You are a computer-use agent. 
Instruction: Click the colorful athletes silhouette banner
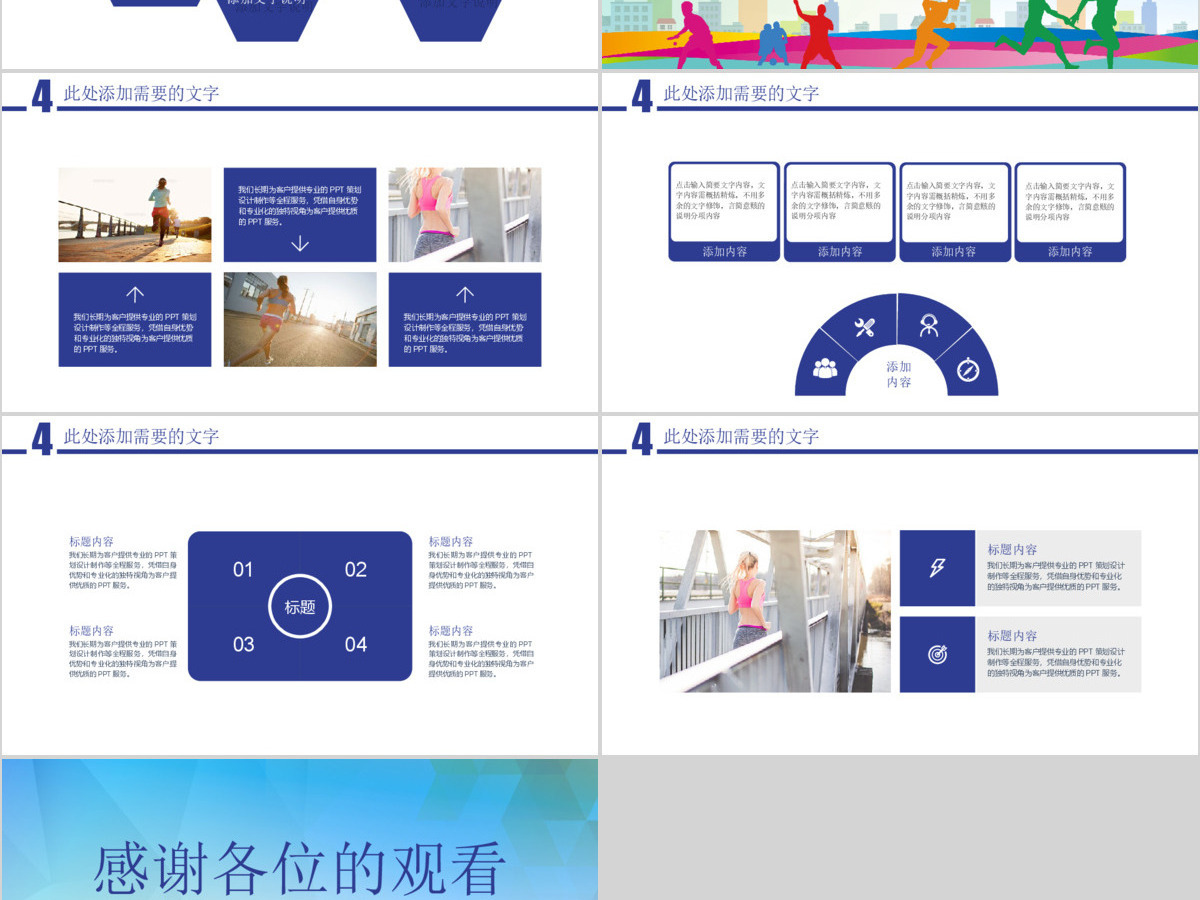(900, 34)
